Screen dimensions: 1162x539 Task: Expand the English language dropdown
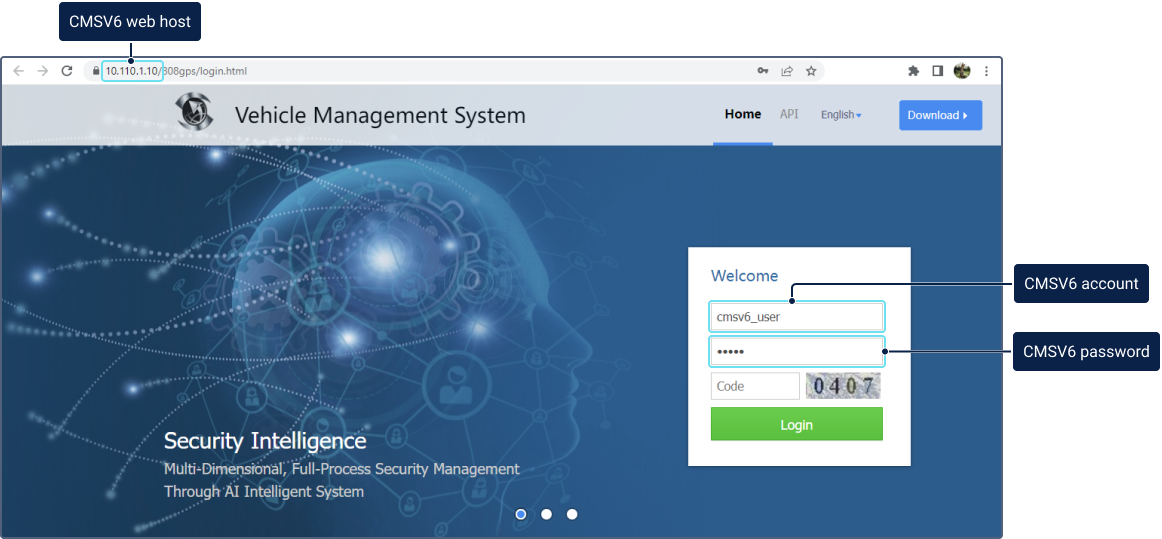[x=841, y=115]
